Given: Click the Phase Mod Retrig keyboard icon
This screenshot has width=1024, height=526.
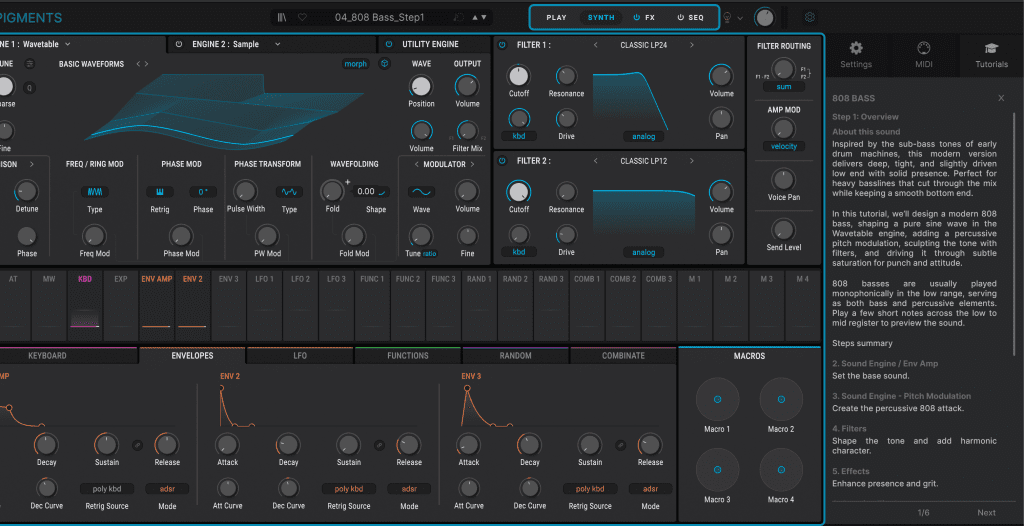Looking at the screenshot, I should pyautogui.click(x=160, y=192).
